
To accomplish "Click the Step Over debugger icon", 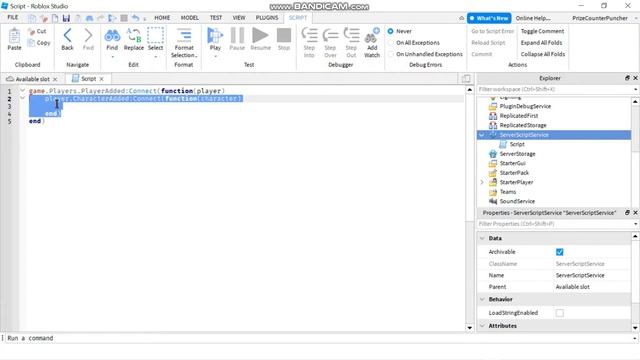I will point(330,35).
